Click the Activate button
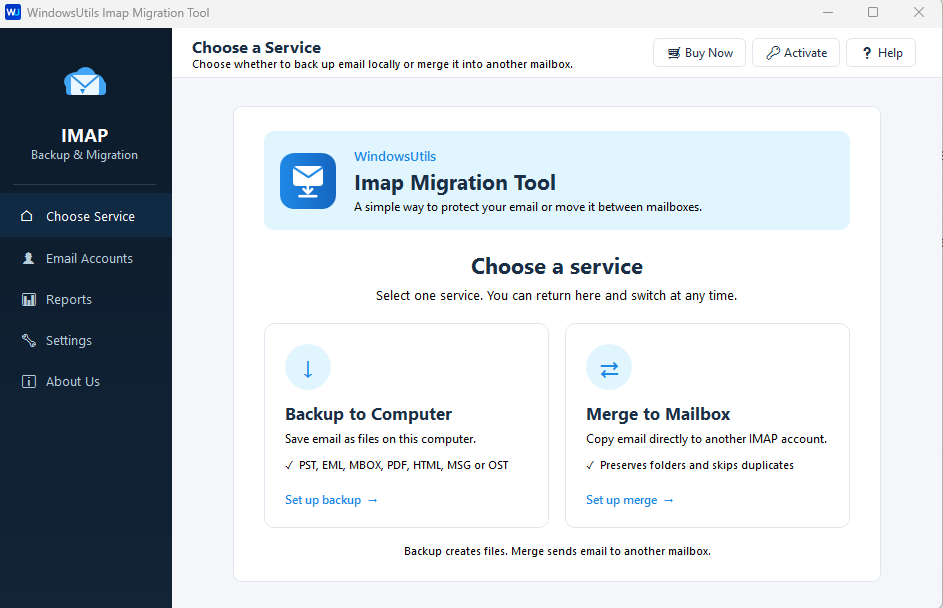 [x=796, y=53]
